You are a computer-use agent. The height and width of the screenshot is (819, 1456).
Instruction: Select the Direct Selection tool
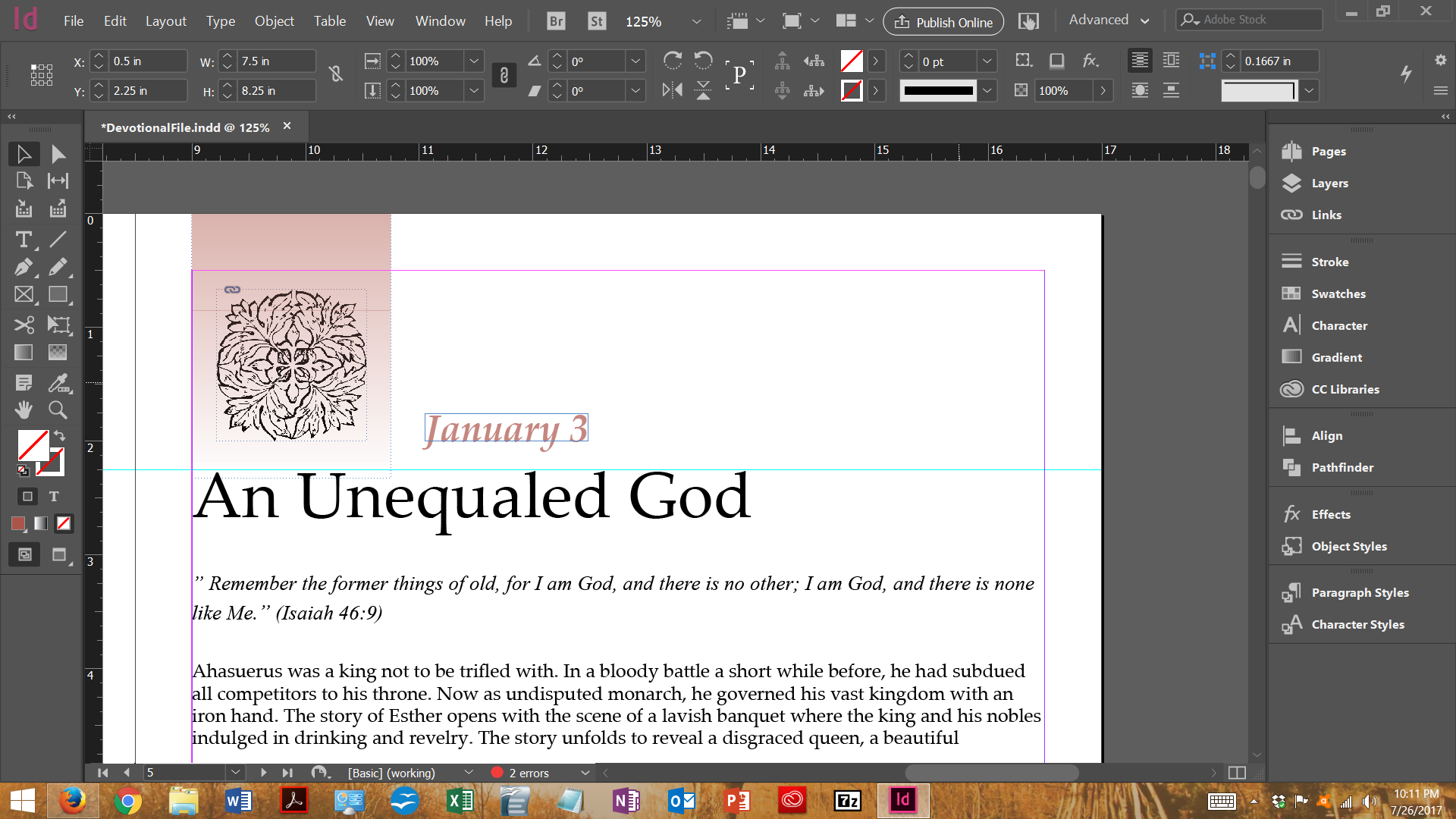[58, 154]
